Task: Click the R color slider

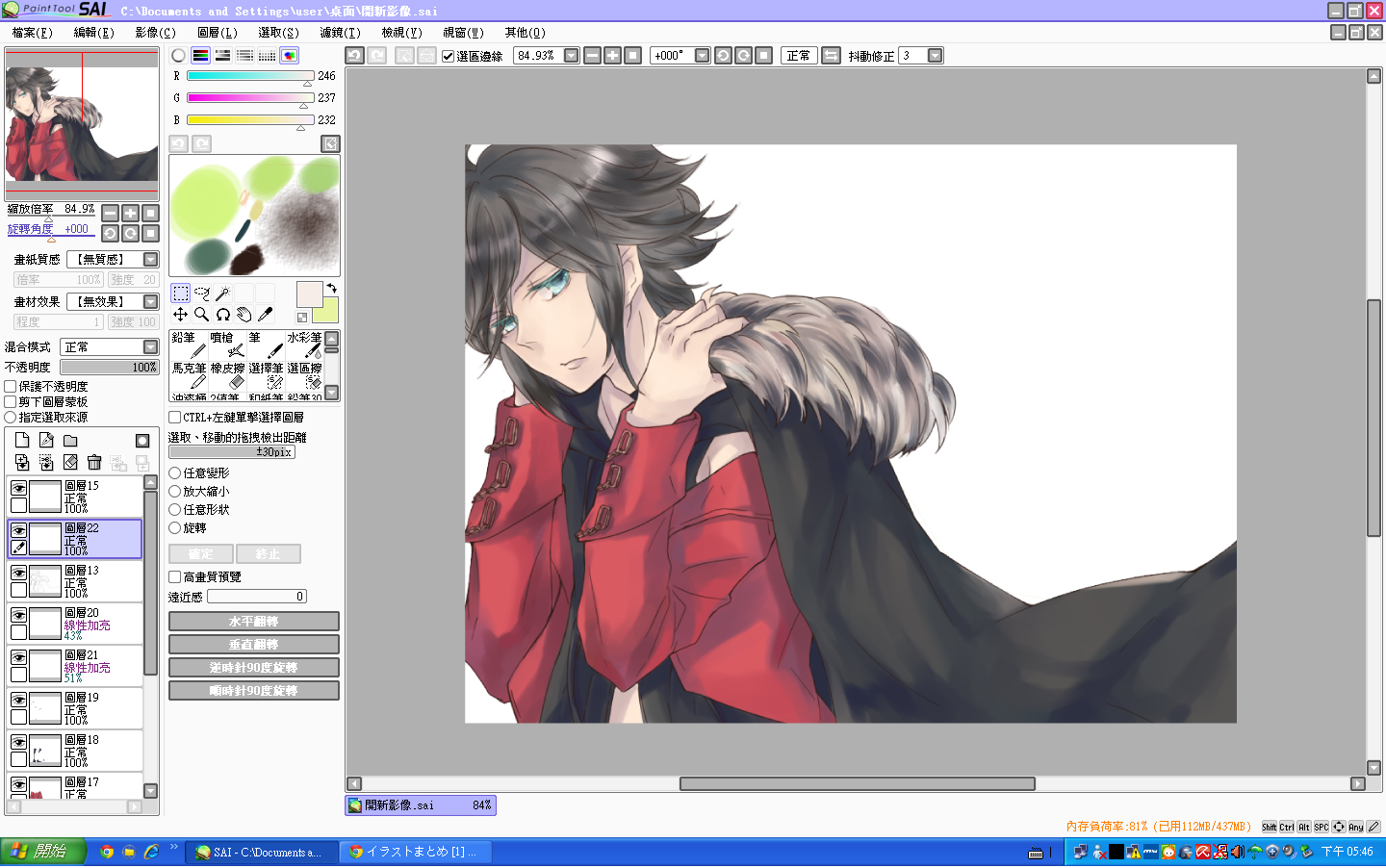Action: [x=250, y=76]
